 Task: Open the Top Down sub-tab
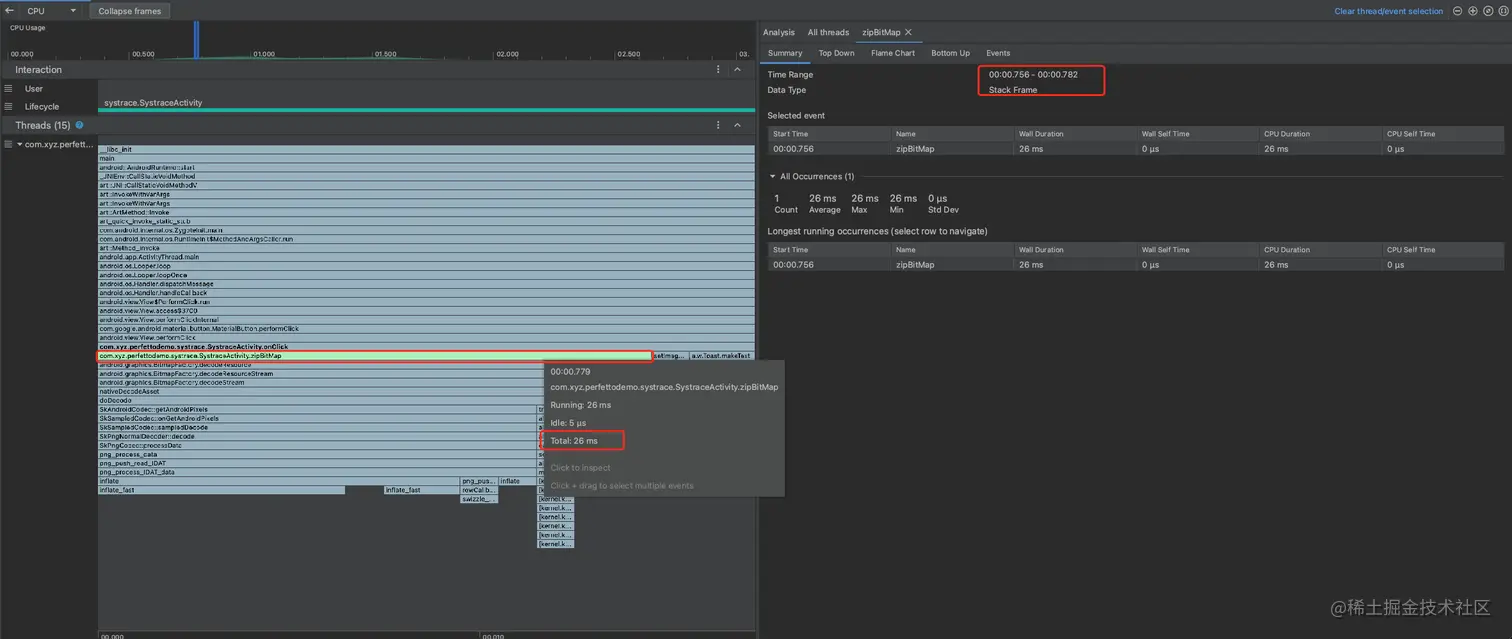[x=836, y=53]
